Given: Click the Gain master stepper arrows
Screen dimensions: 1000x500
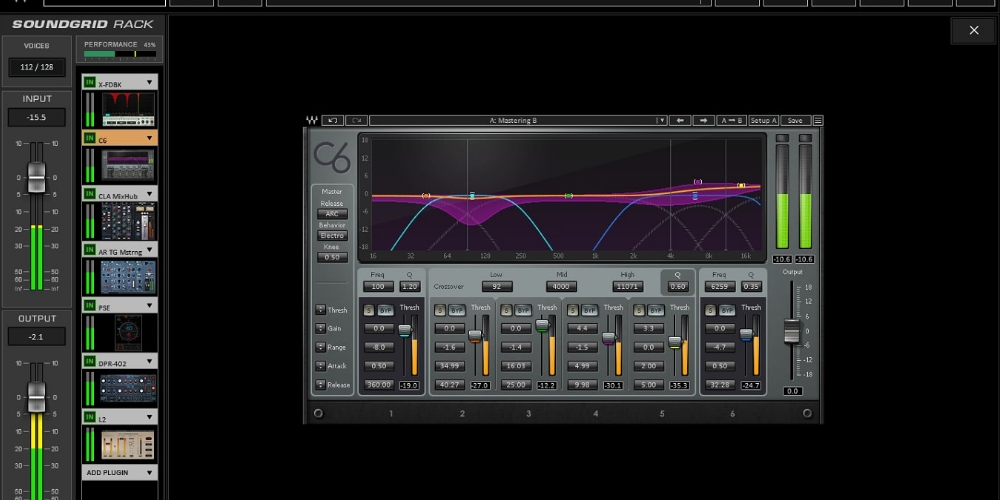Looking at the screenshot, I should point(320,328).
